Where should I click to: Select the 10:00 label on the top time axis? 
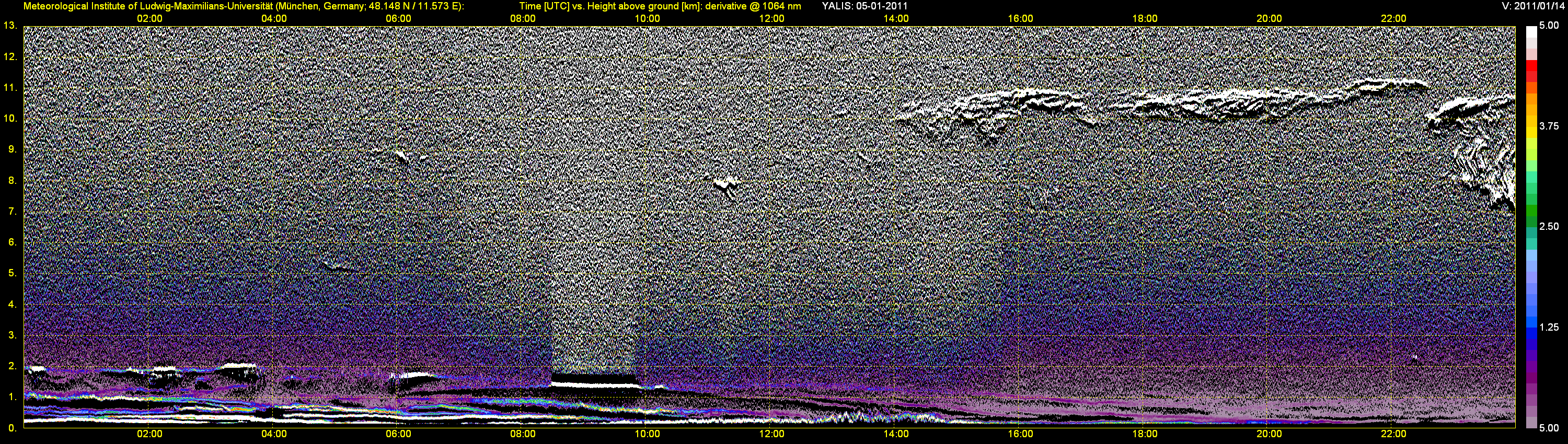pyautogui.click(x=647, y=18)
